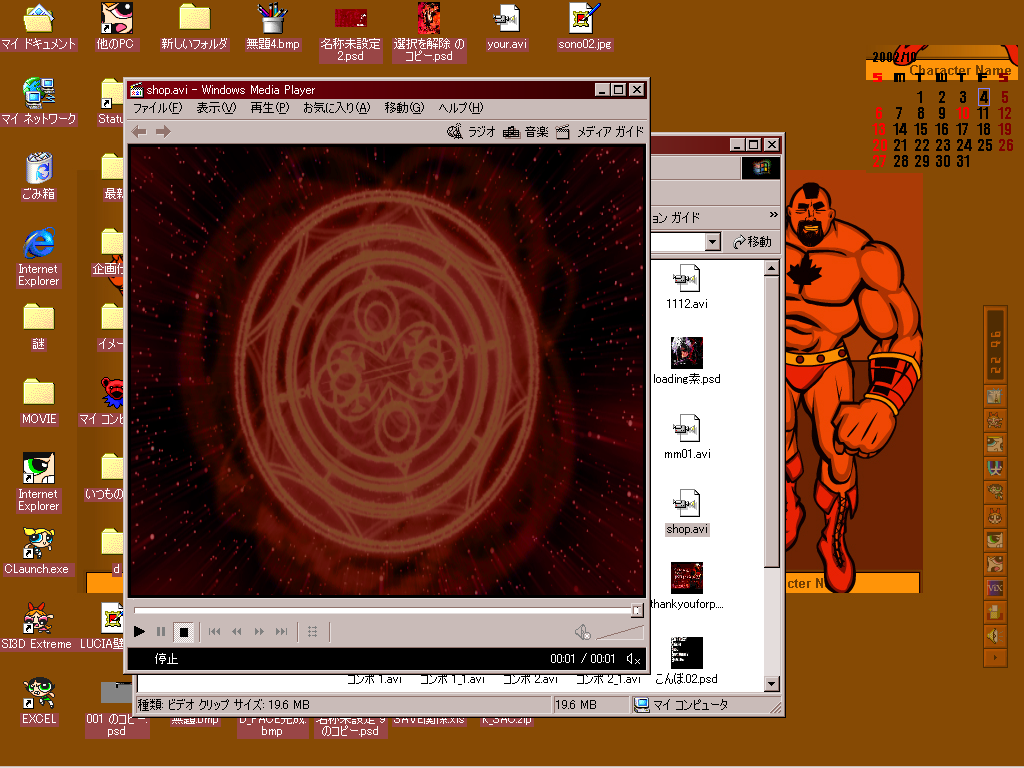1024x768 pixels.
Task: Select the sono02.jpg desktop file
Action: tap(584, 27)
